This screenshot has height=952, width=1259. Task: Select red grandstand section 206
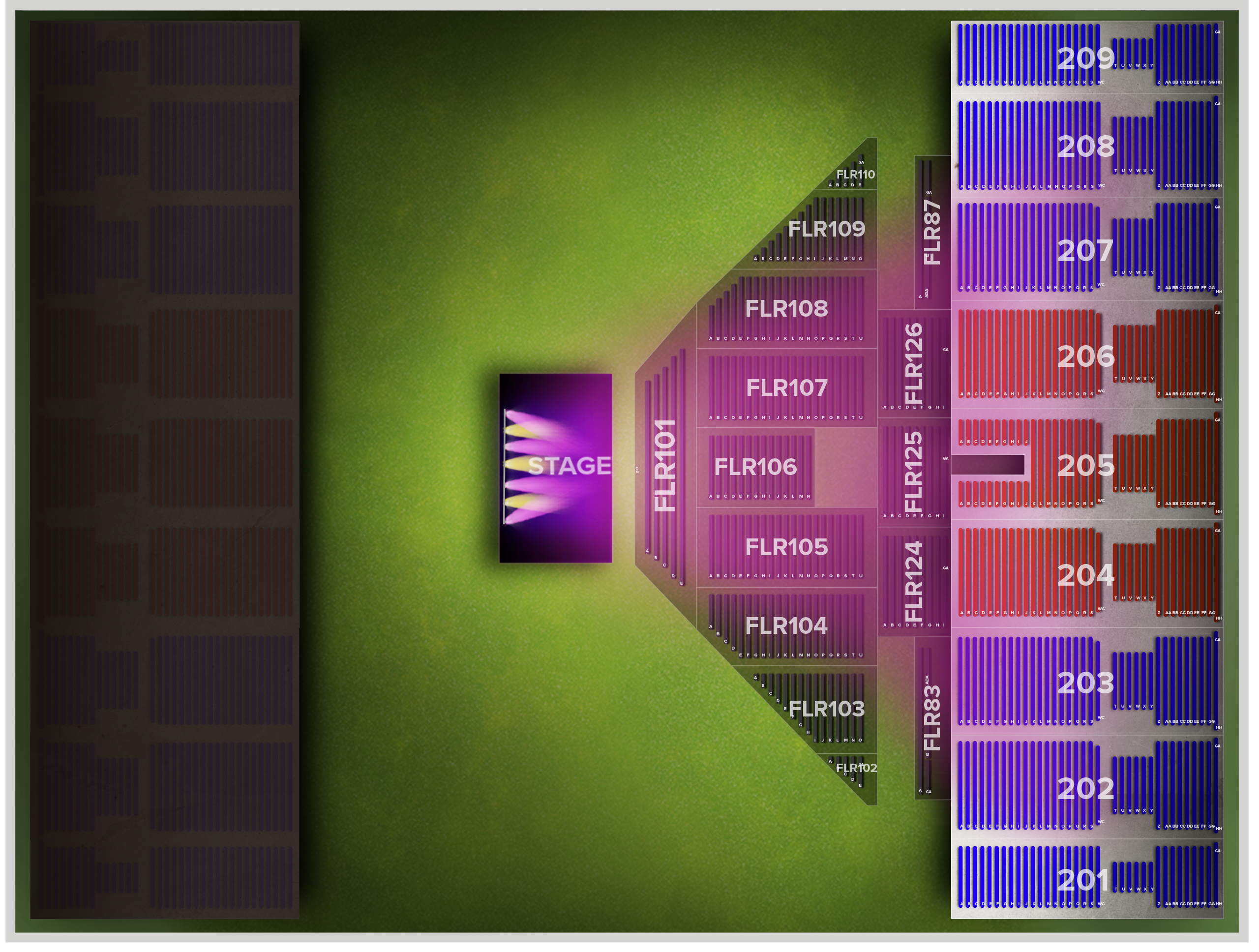1087,356
